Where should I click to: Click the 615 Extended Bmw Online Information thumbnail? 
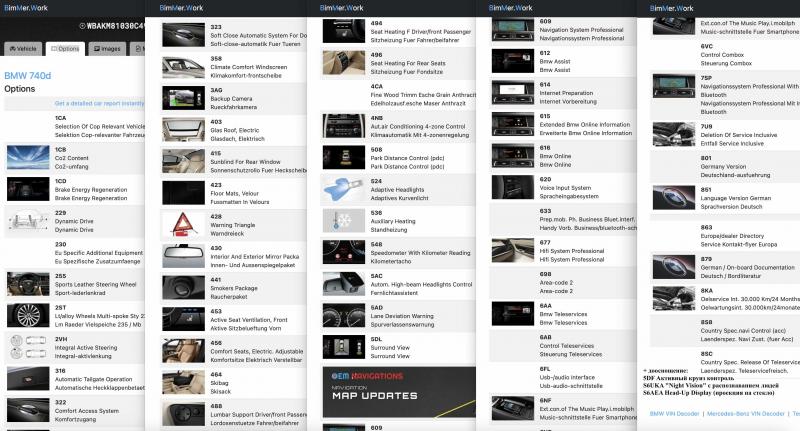(x=513, y=124)
